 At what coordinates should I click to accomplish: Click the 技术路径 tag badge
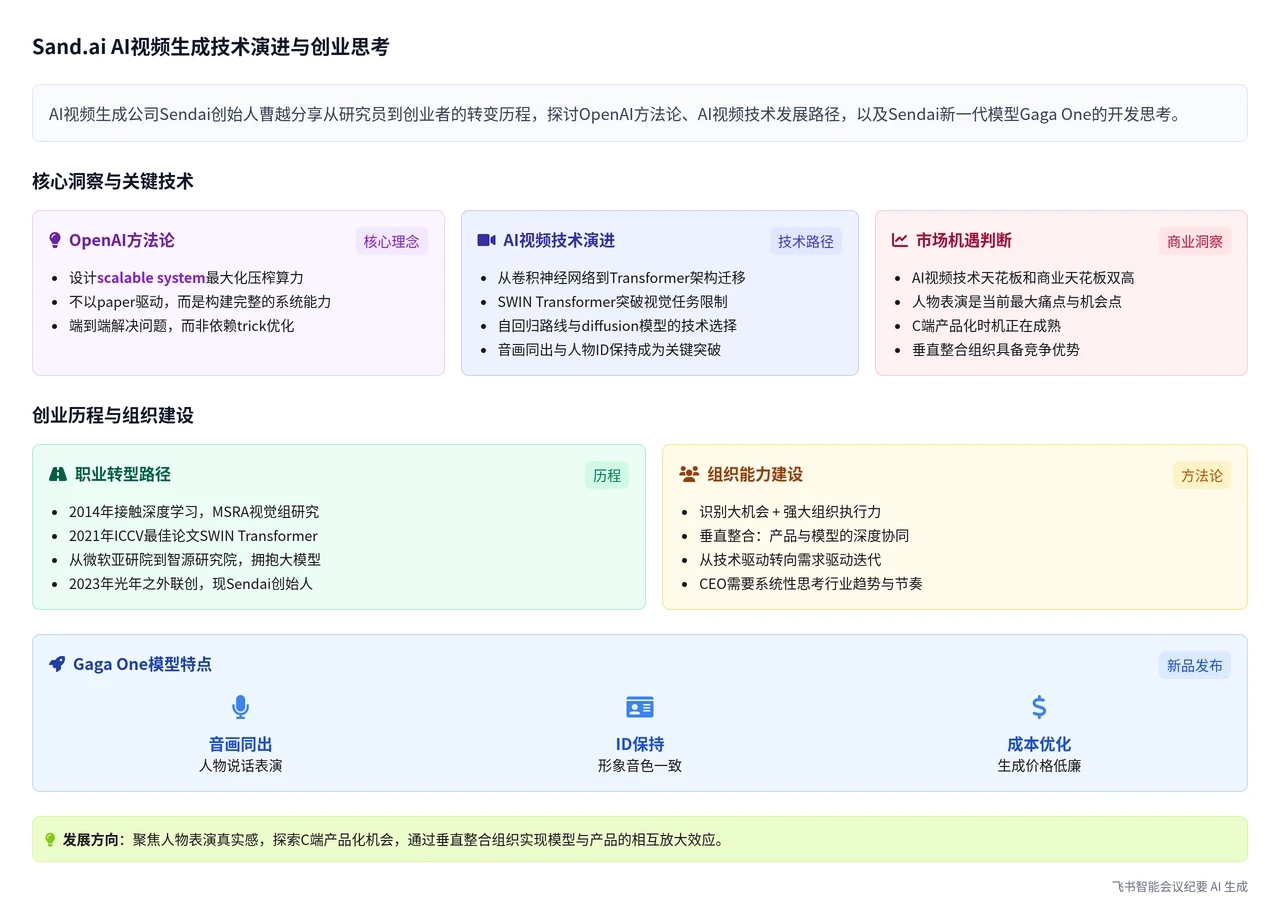[805, 241]
